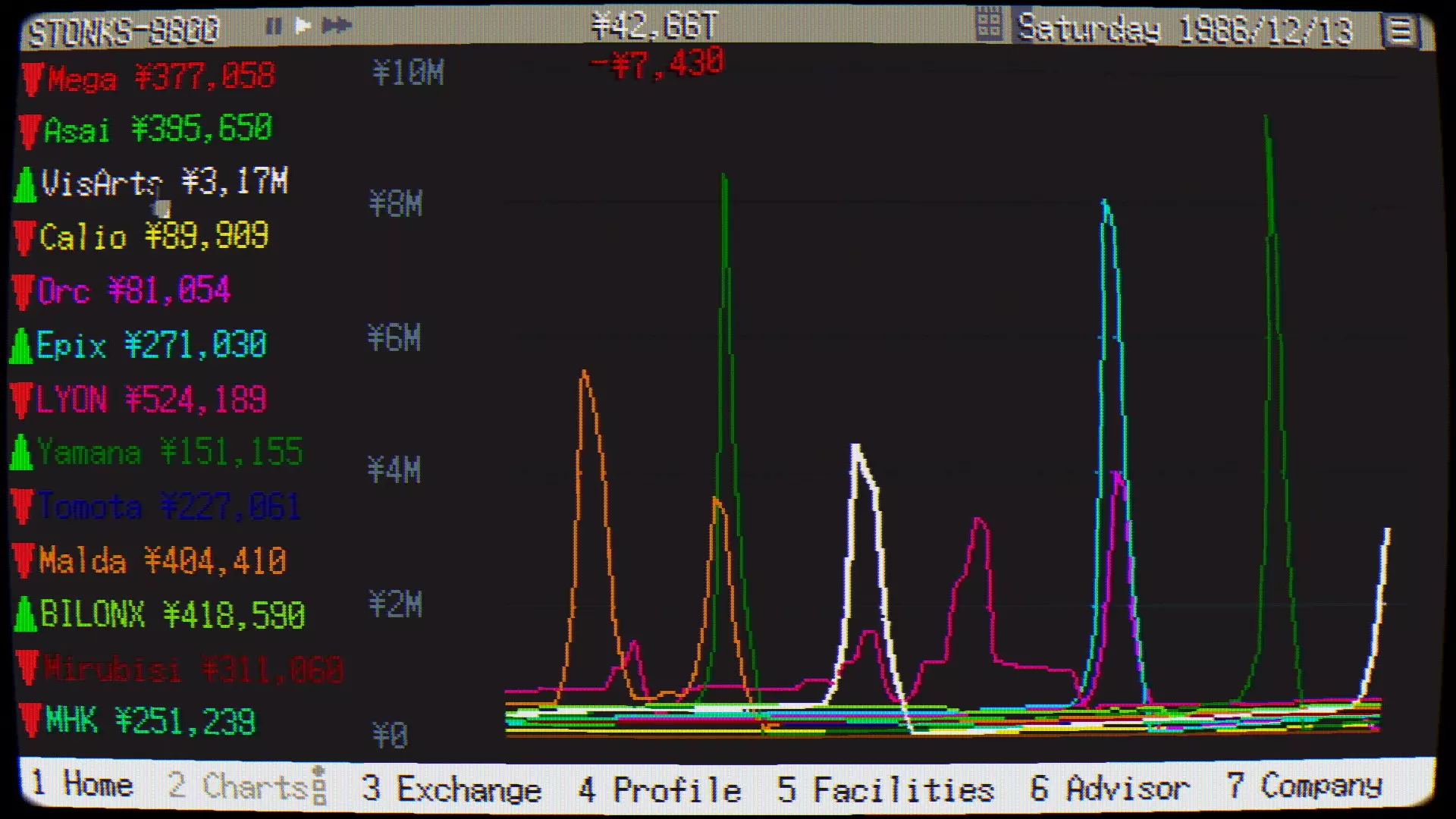
Task: Click the Saturday 1986/12/13 date display
Action: [1184, 30]
